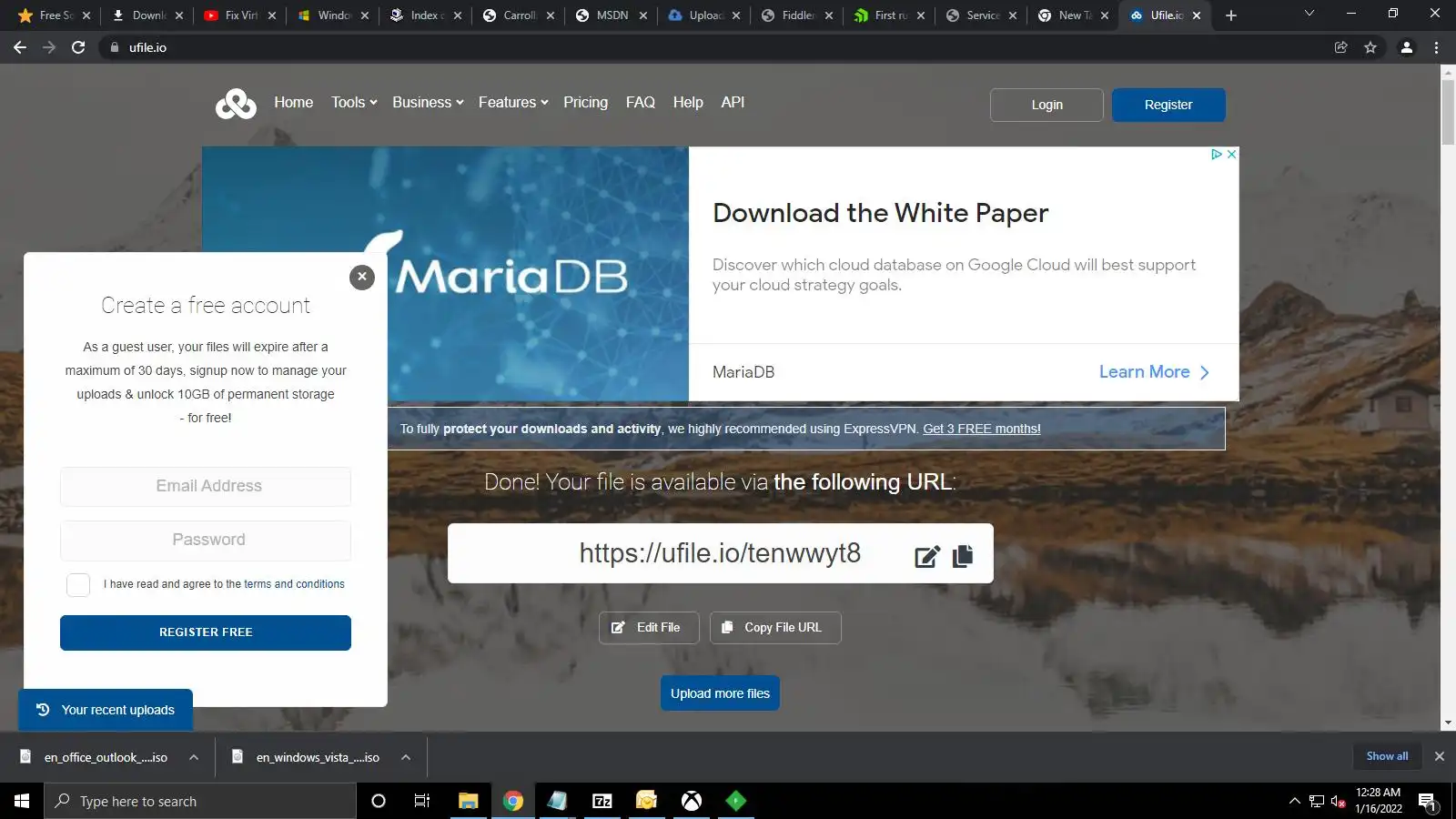Image resolution: width=1456 pixels, height=819 pixels.
Task: Open the Windows Start menu
Action: (x=22, y=801)
